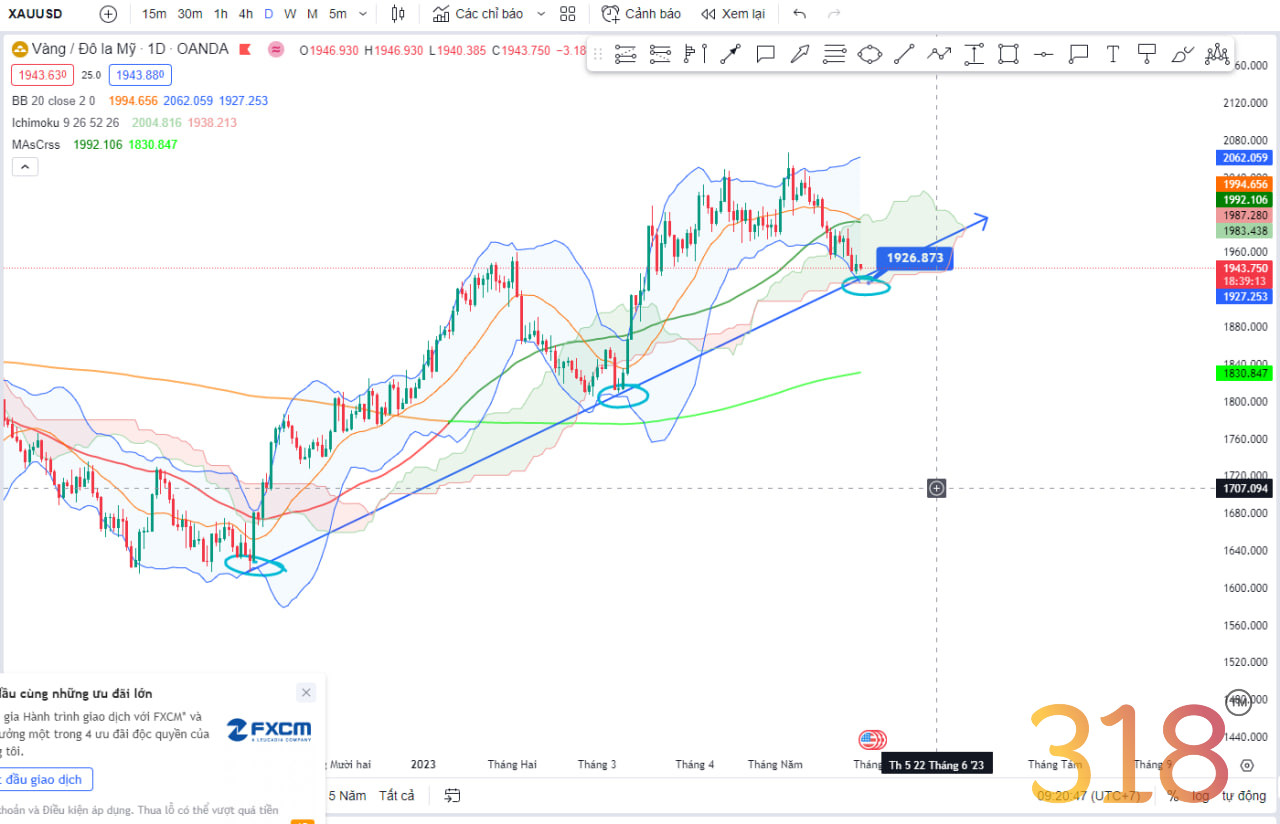Click the drawing toolbar's dotted grip handle

click(598, 54)
